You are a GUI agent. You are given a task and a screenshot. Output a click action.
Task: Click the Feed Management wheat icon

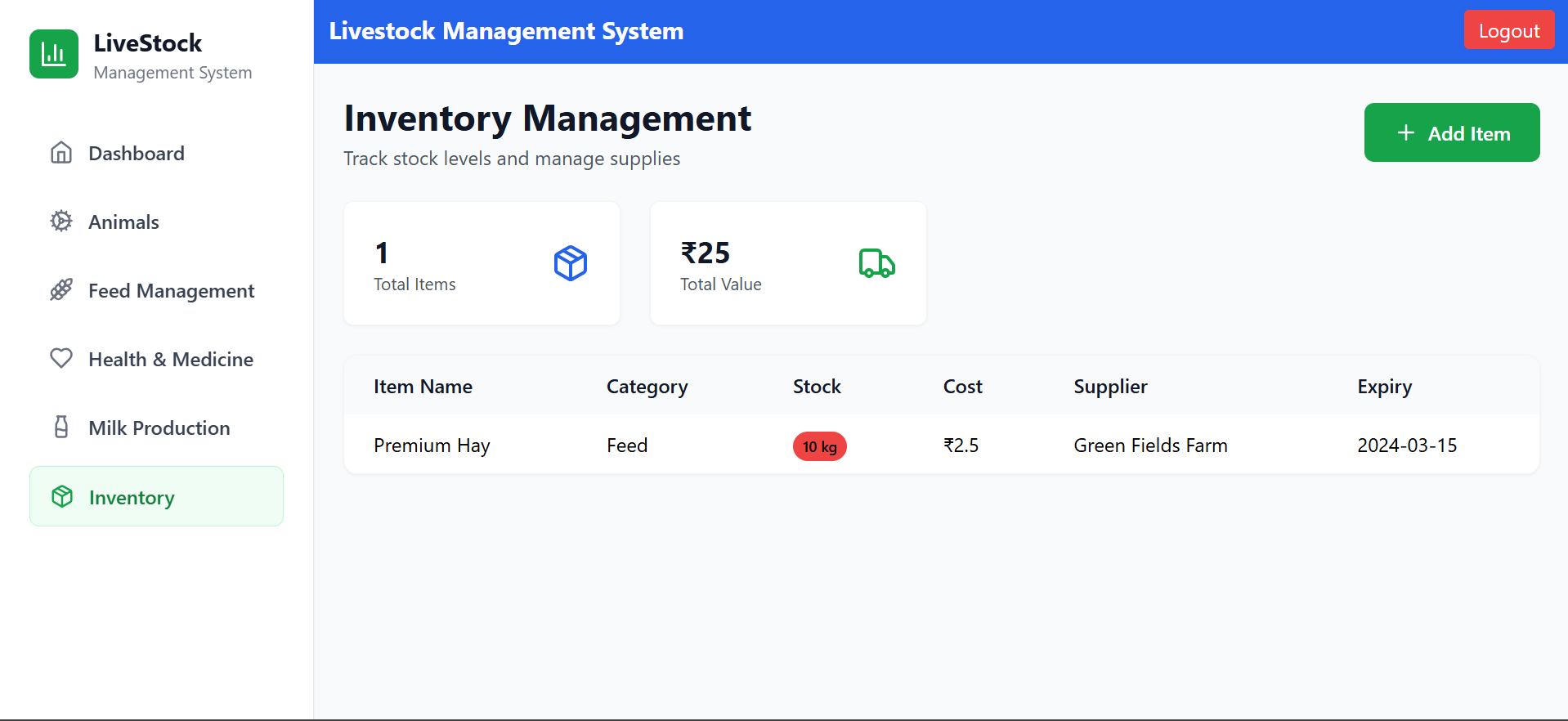click(61, 290)
